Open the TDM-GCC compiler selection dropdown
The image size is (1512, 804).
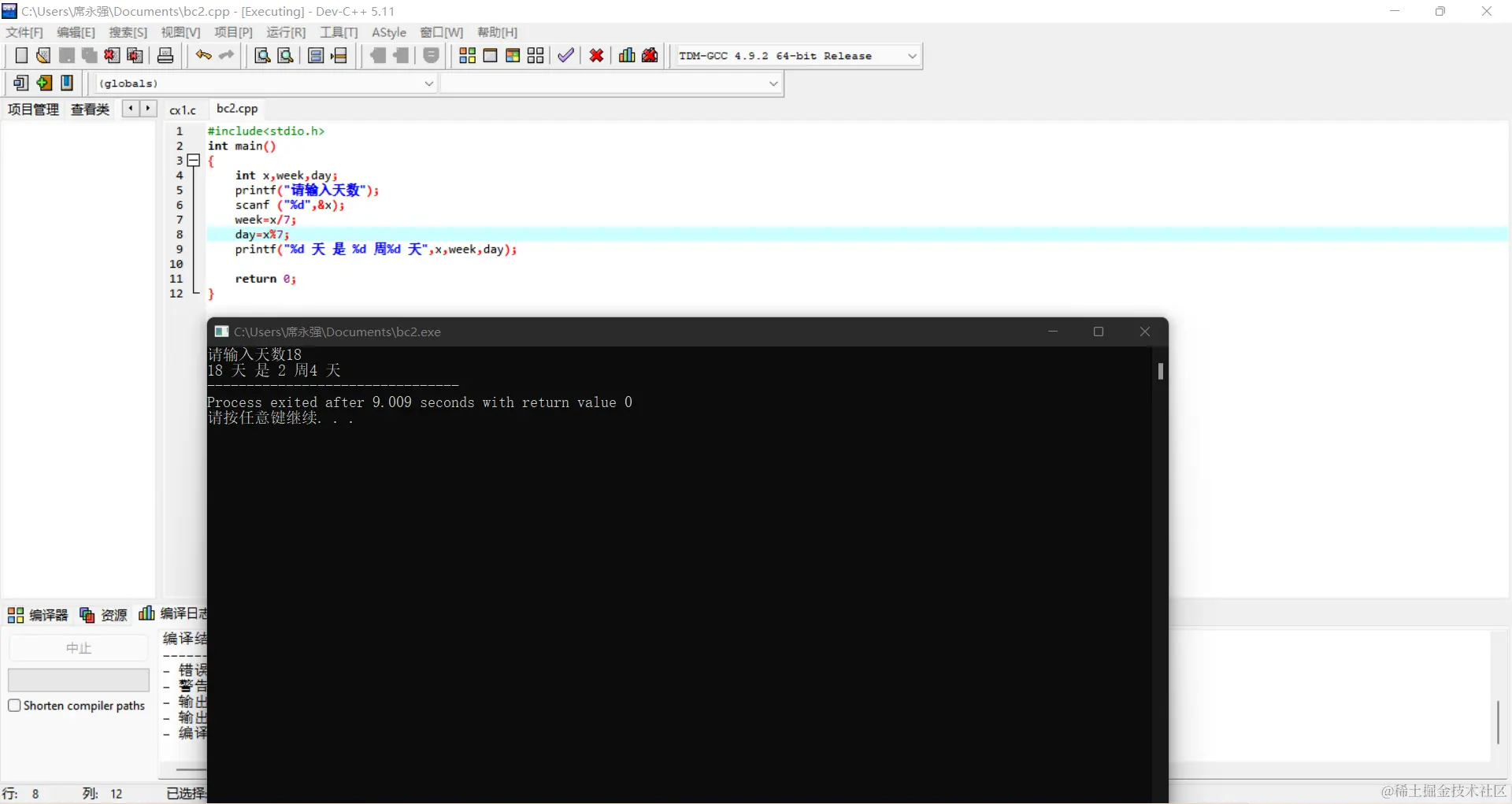913,56
